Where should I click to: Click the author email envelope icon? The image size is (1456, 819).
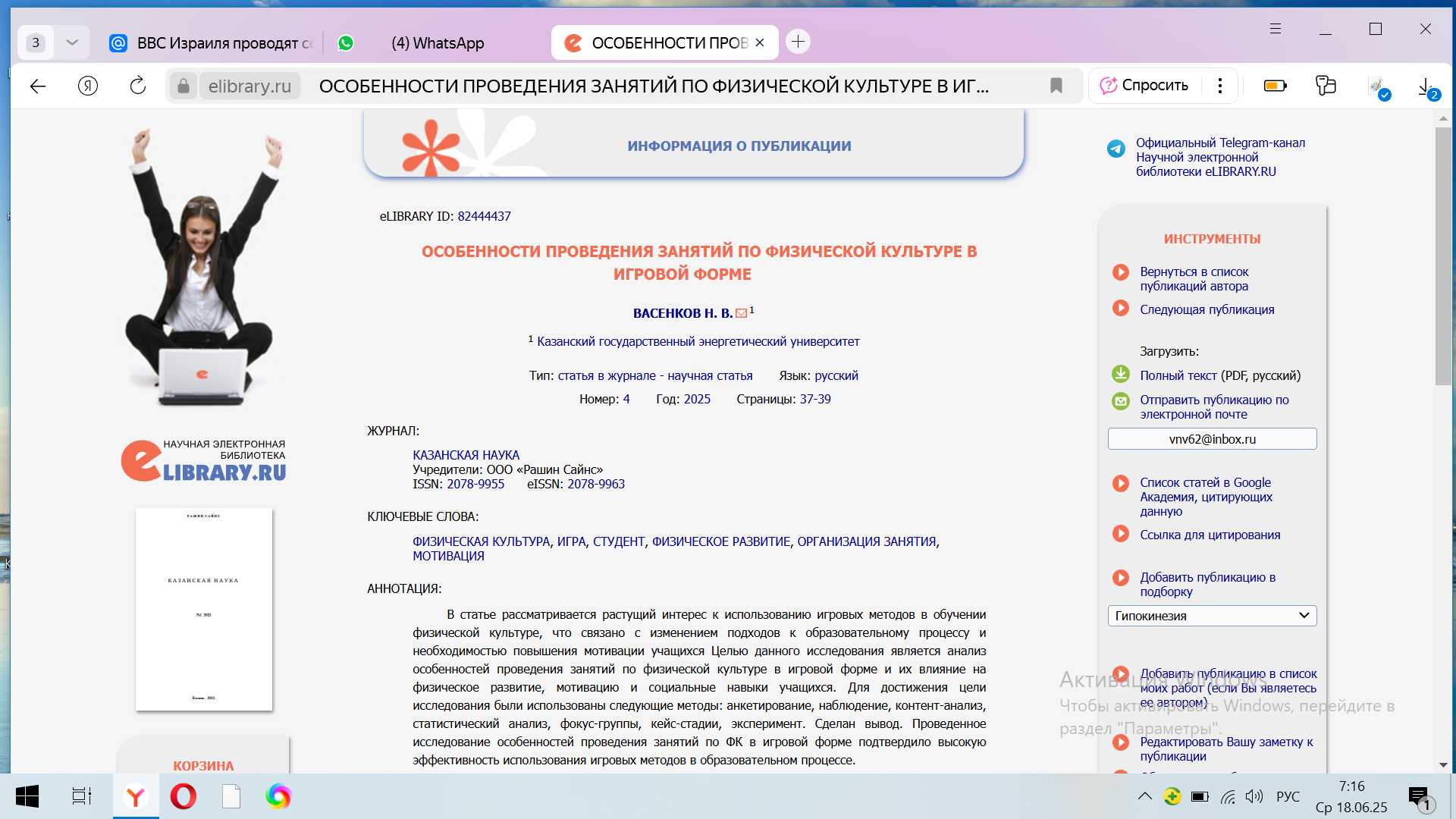tap(741, 313)
